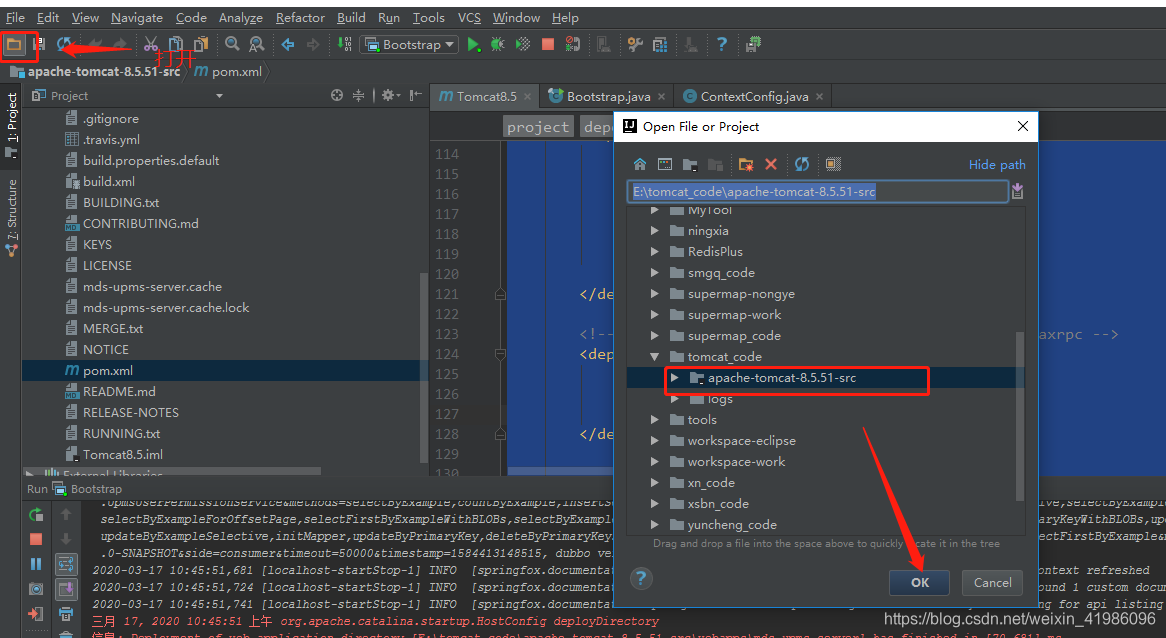Click the Replace icon next to Find

click(x=257, y=45)
